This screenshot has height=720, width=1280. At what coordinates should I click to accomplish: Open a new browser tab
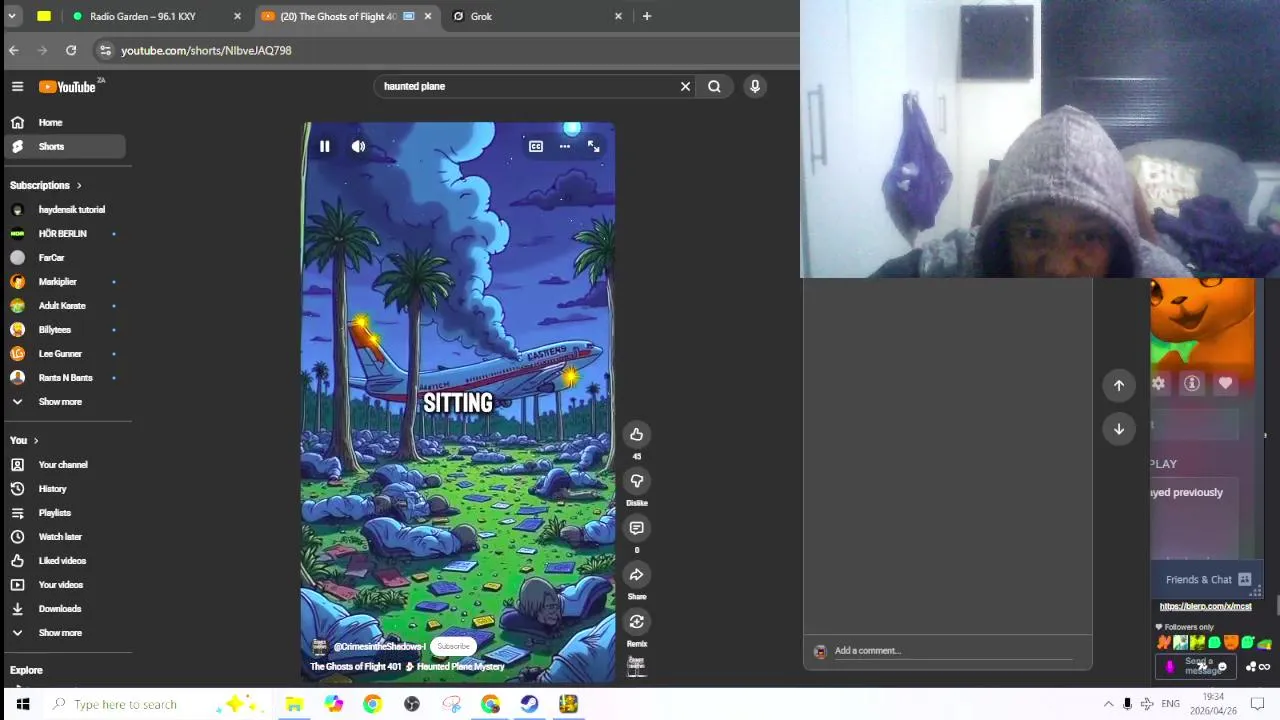pyautogui.click(x=647, y=16)
